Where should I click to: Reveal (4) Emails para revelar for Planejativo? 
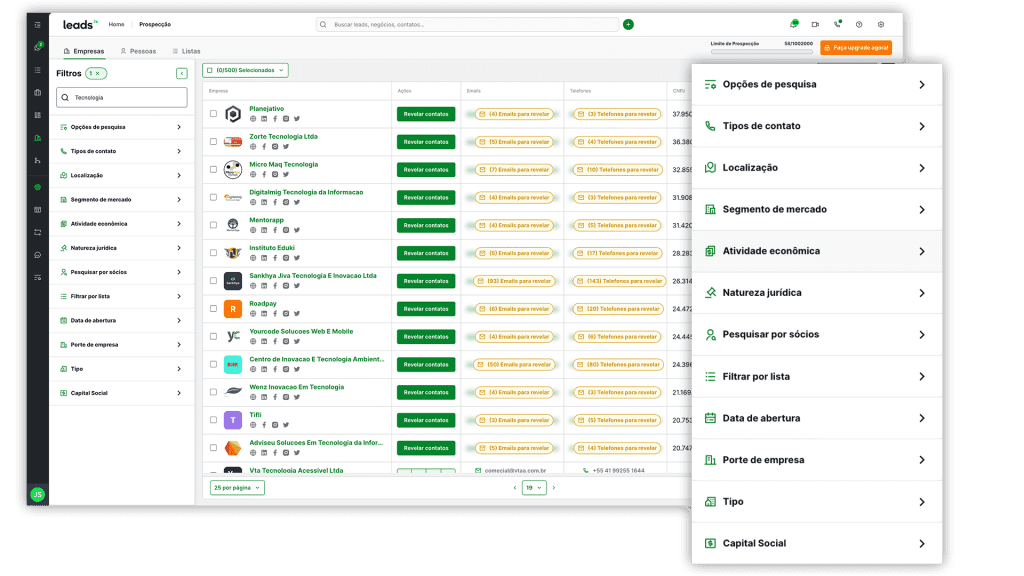point(514,114)
